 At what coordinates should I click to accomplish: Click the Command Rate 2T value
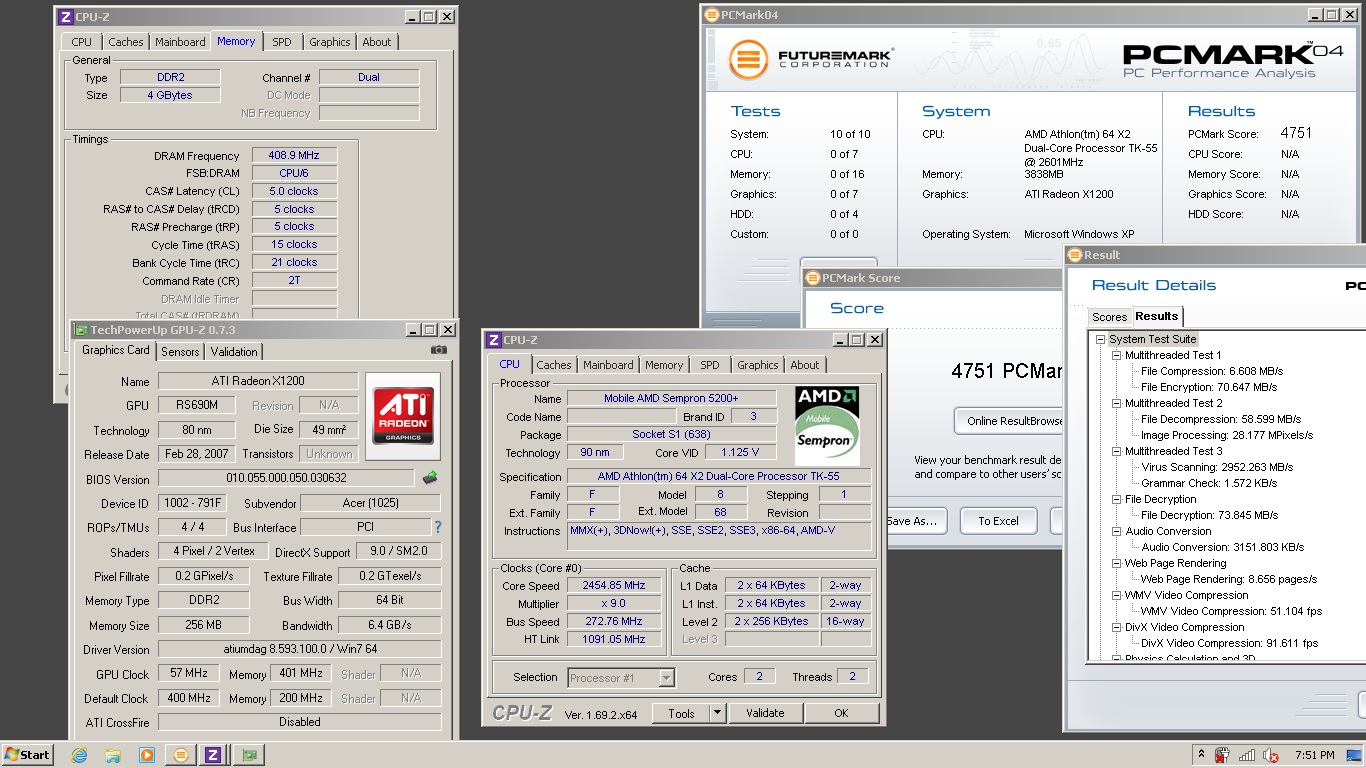click(294, 281)
